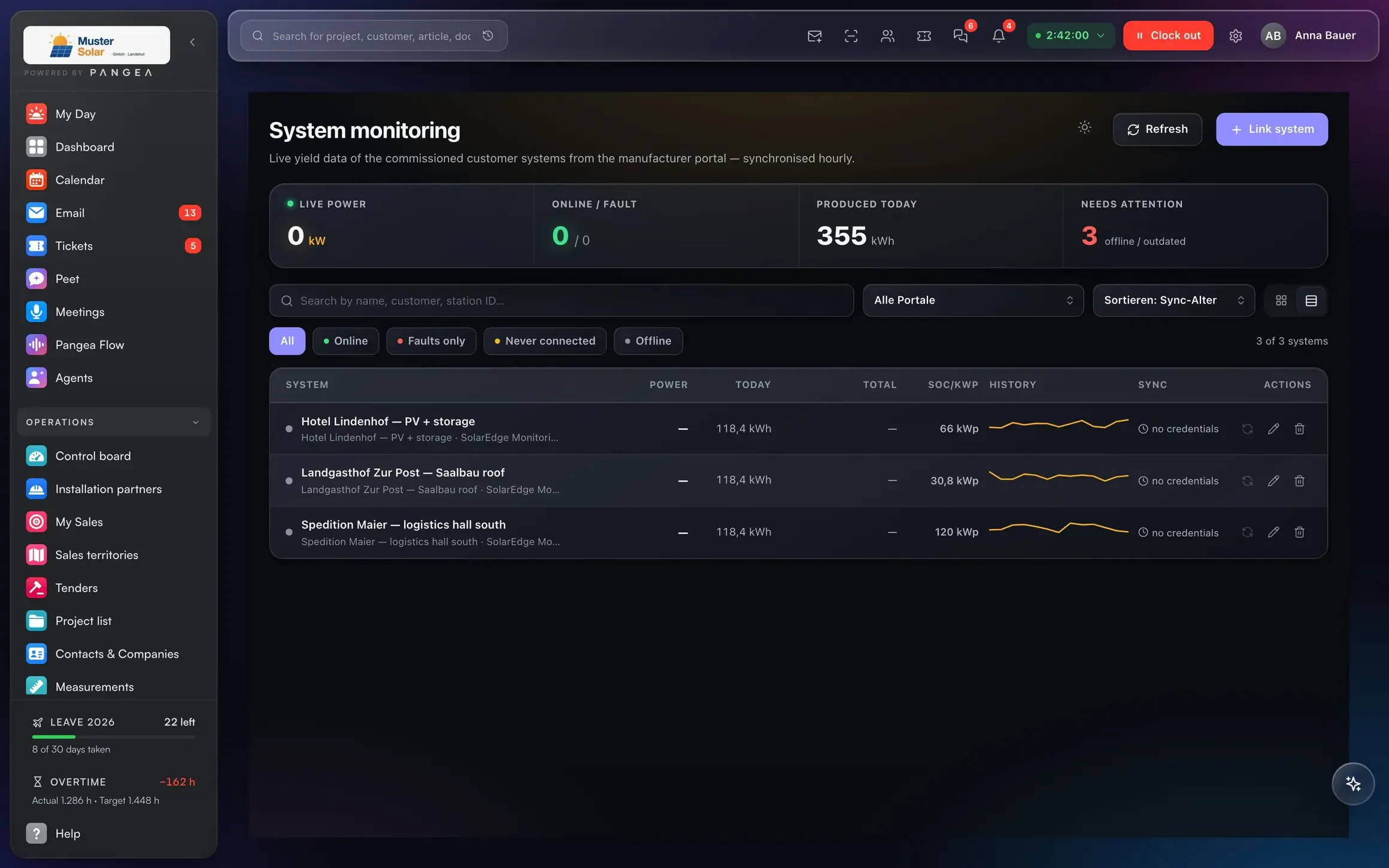Viewport: 1389px width, 868px height.
Task: Focus the search by name, customer field
Action: (561, 301)
